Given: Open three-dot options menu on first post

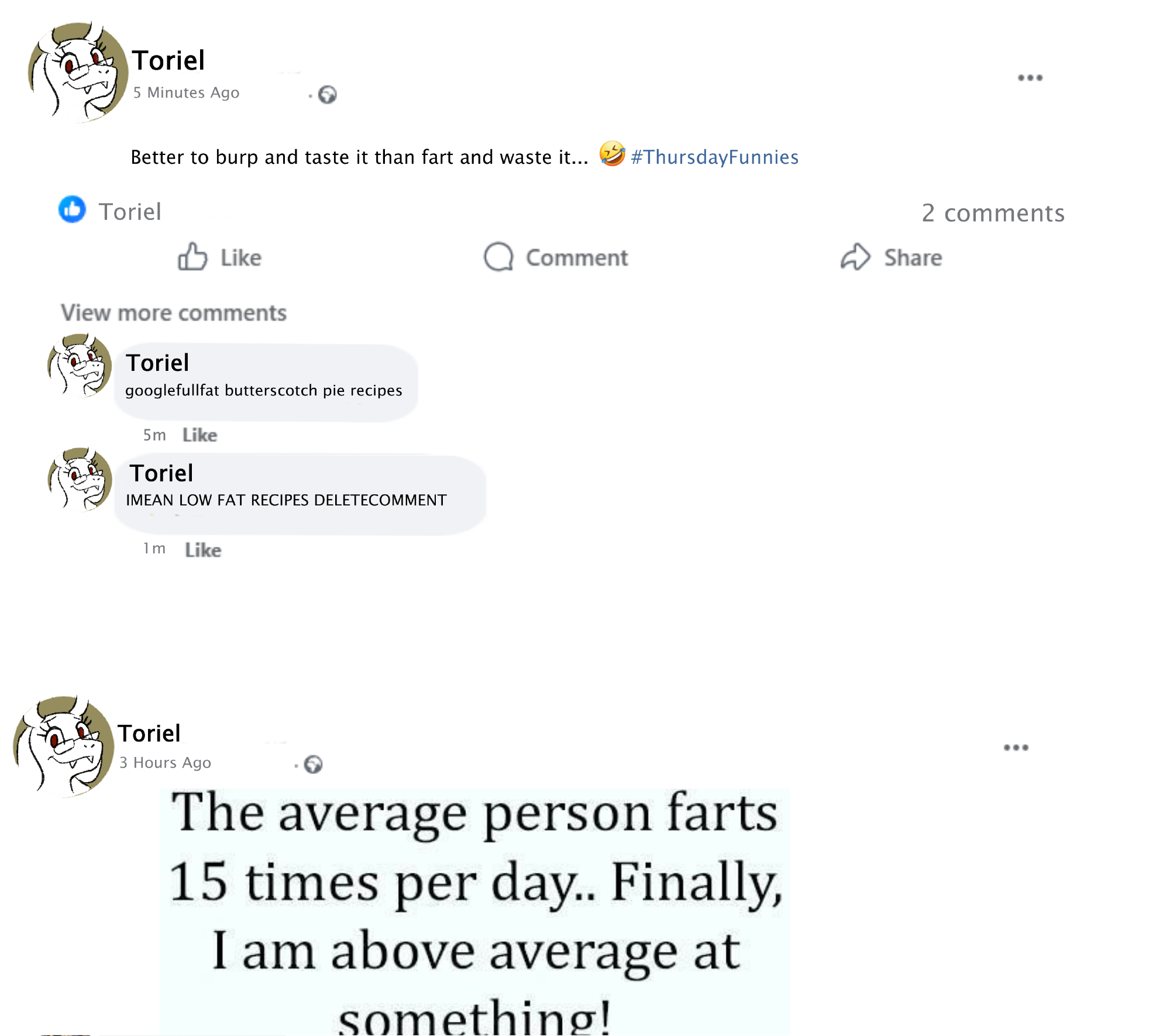Looking at the screenshot, I should coord(1030,78).
